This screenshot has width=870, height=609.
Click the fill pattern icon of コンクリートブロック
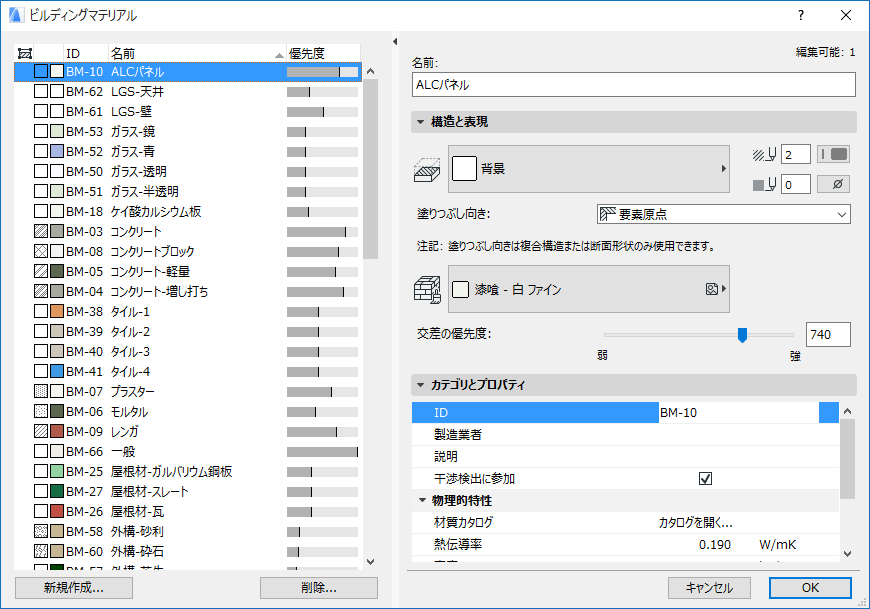click(41, 251)
